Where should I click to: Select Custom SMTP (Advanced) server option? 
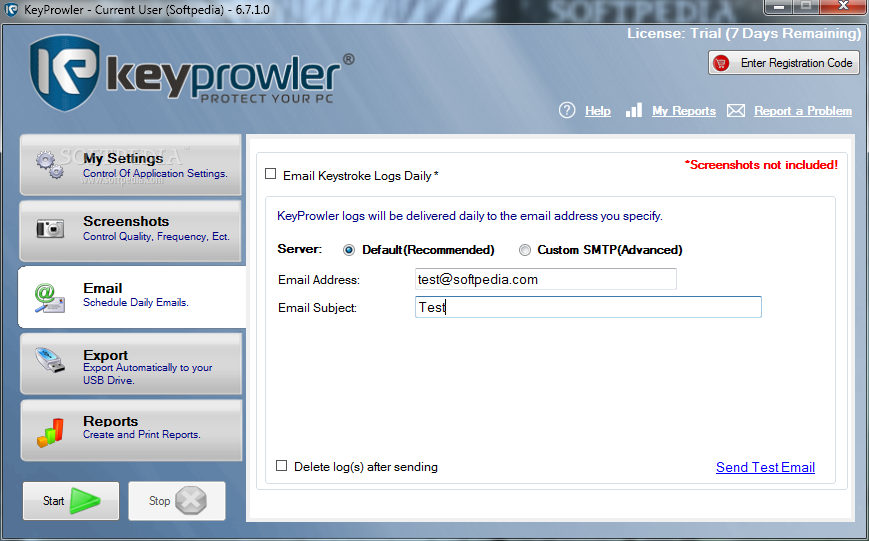[x=524, y=250]
